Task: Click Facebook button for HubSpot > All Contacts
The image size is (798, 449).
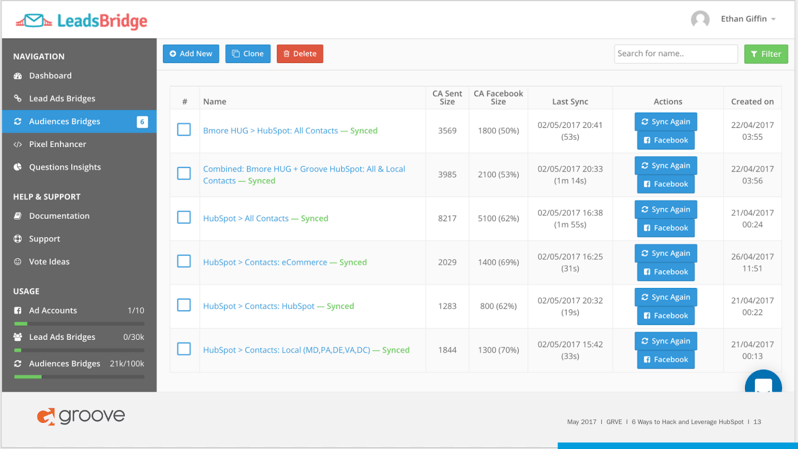Action: coord(666,228)
